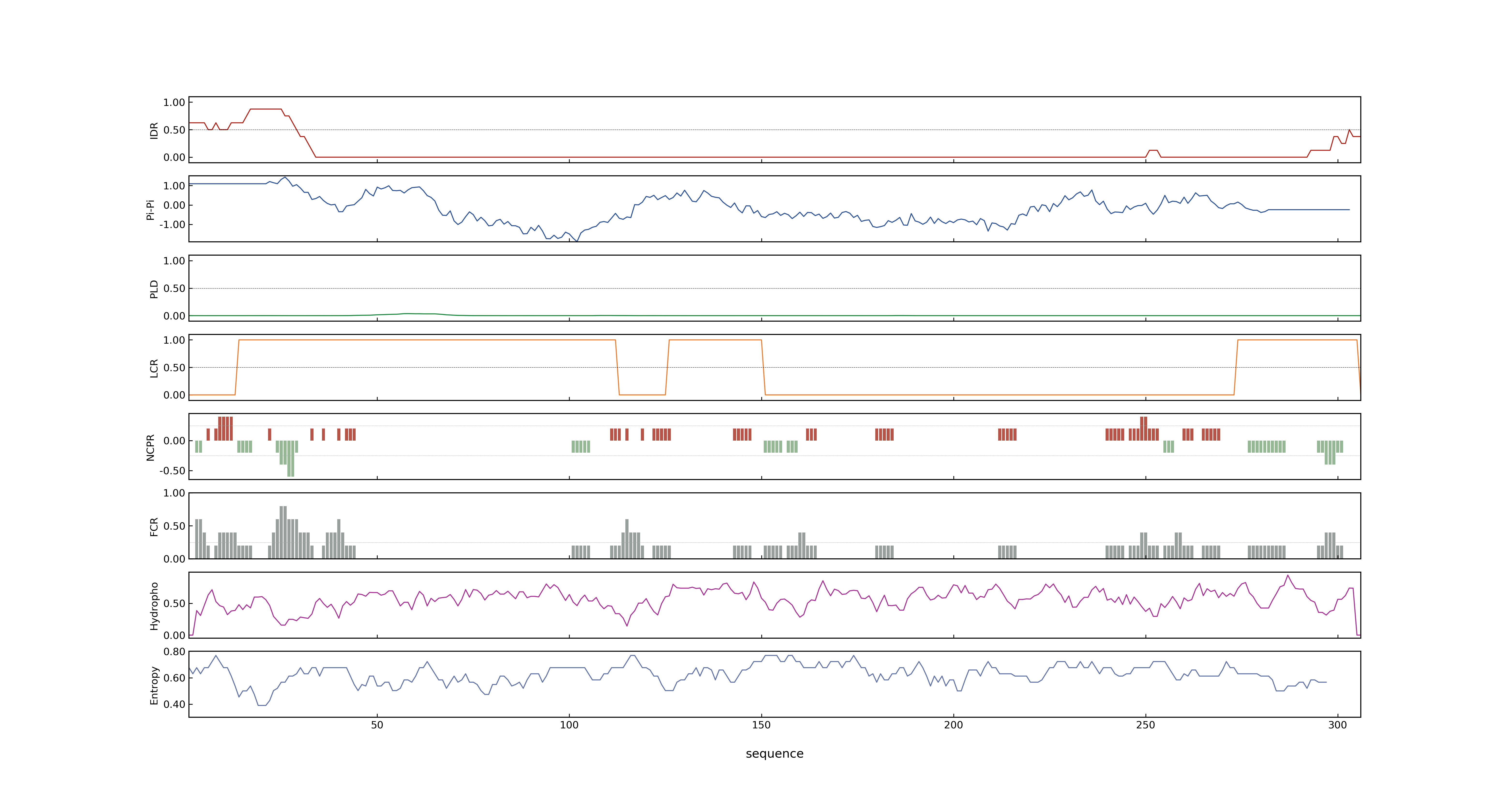Click the tall red NCPR bars near residue 250
1512x806 pixels.
coord(1143,428)
